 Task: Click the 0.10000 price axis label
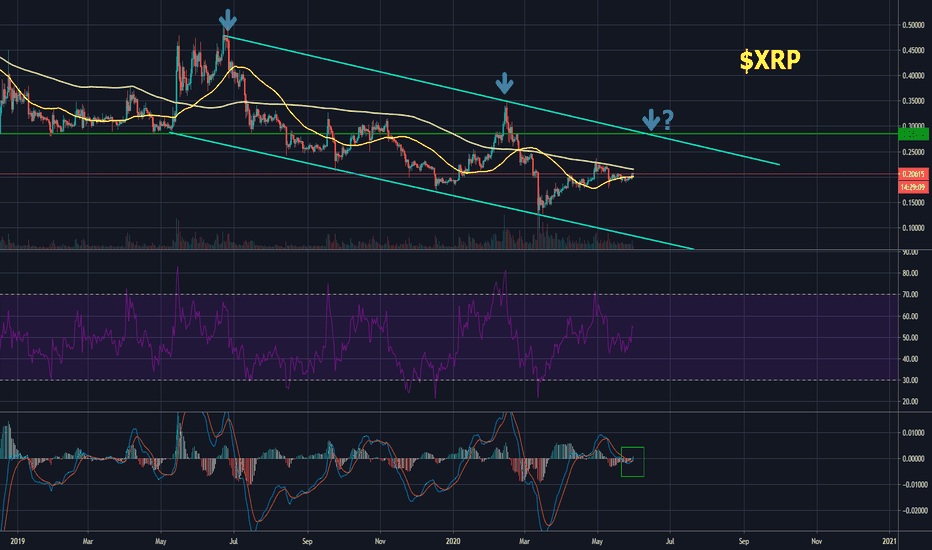pos(913,228)
